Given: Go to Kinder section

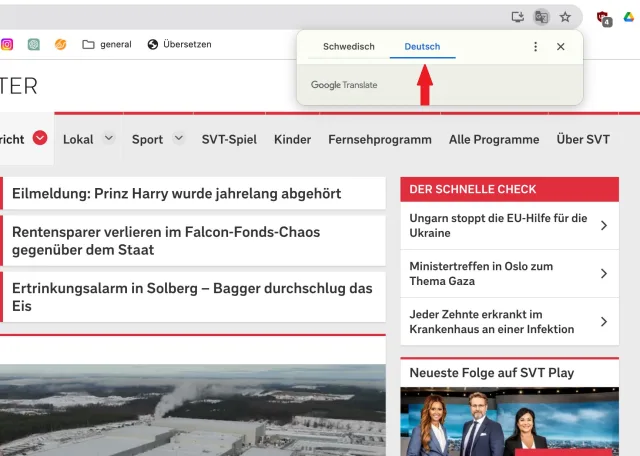Looking at the screenshot, I should pos(292,140).
